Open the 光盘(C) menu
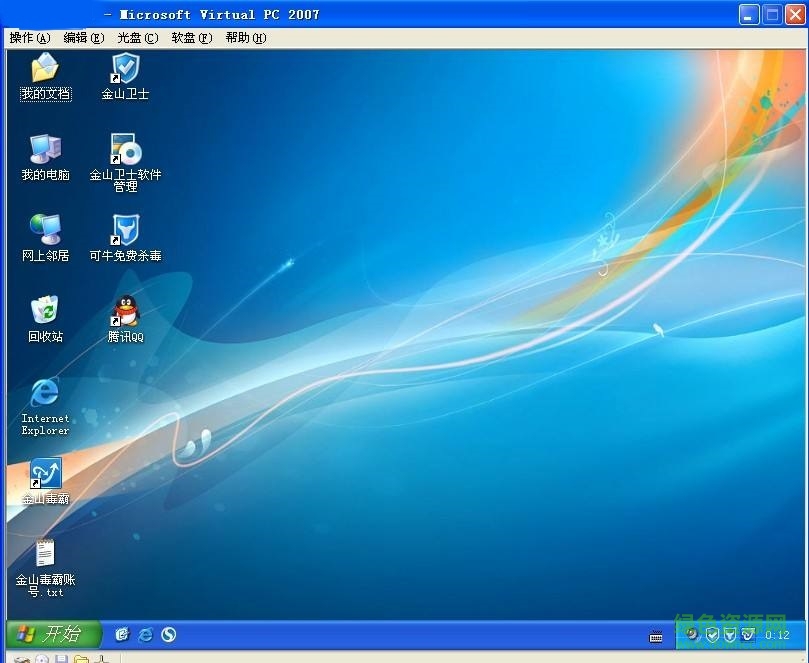 coord(136,37)
